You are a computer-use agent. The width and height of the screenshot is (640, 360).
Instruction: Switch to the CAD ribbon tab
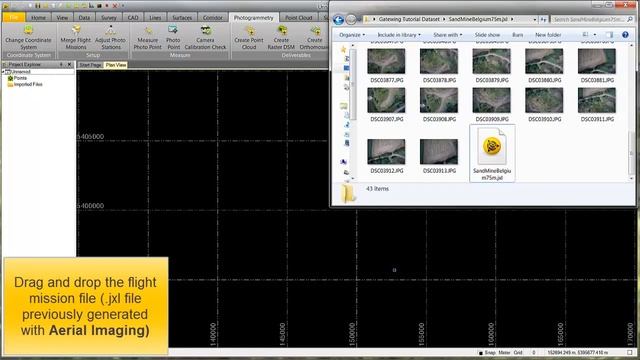pos(133,18)
